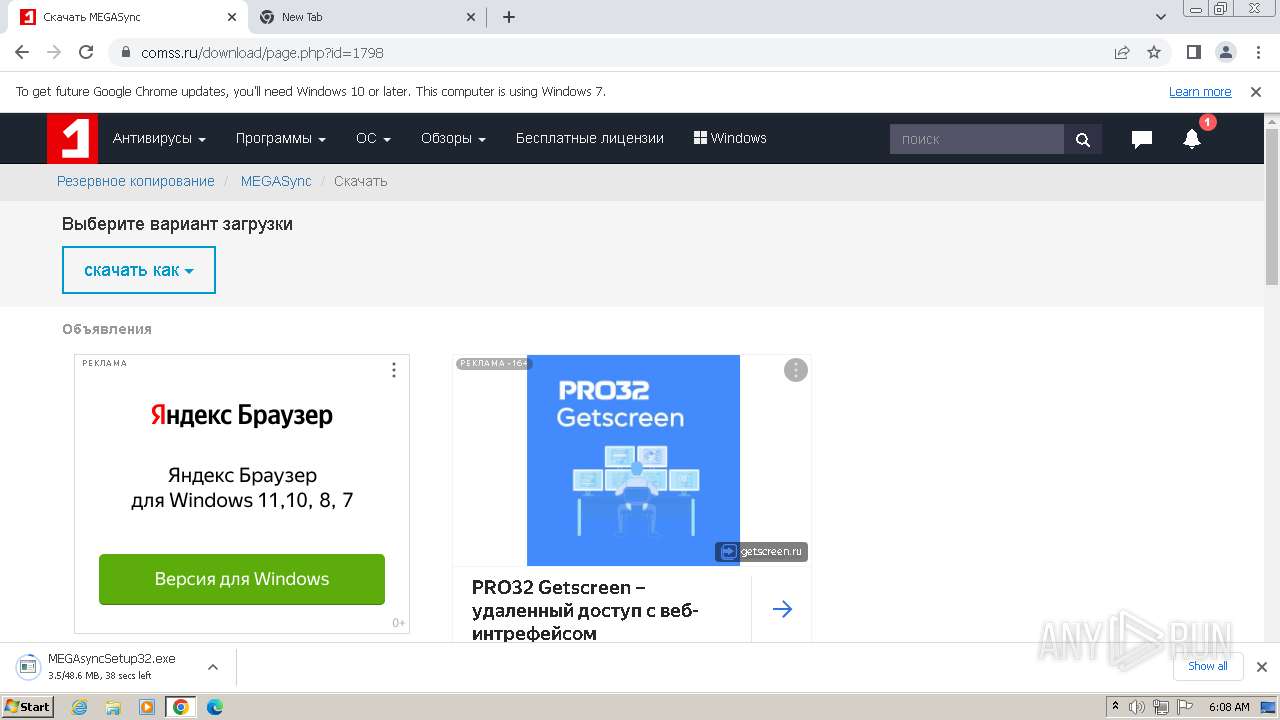Click the 6:08 AM taskbar clock
The height and width of the screenshot is (720, 1280).
click(x=1229, y=707)
